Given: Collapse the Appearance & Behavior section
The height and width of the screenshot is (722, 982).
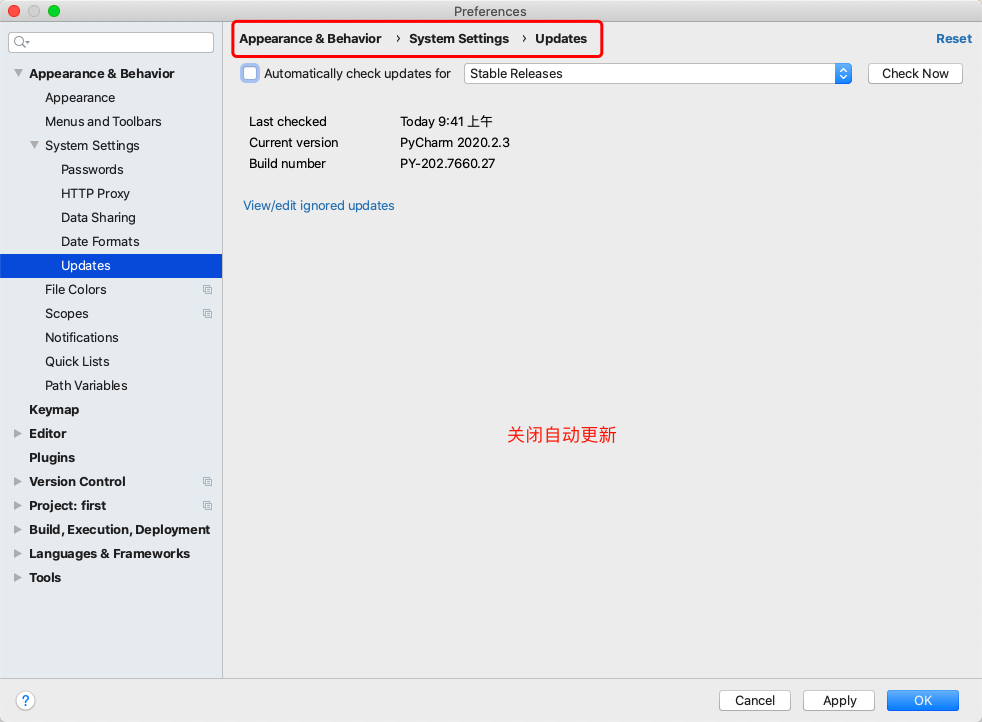Looking at the screenshot, I should (18, 73).
